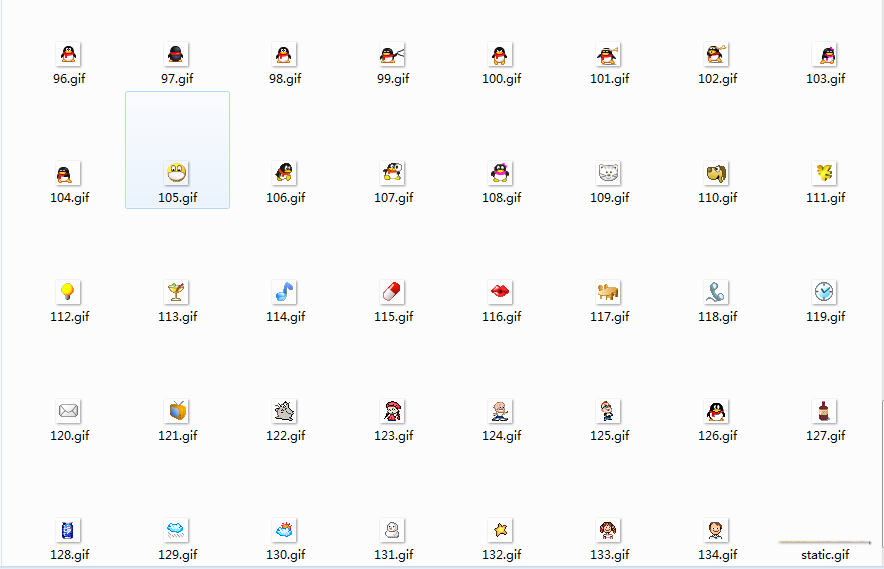
Task: Click the 100.gif file name text
Action: click(501, 79)
